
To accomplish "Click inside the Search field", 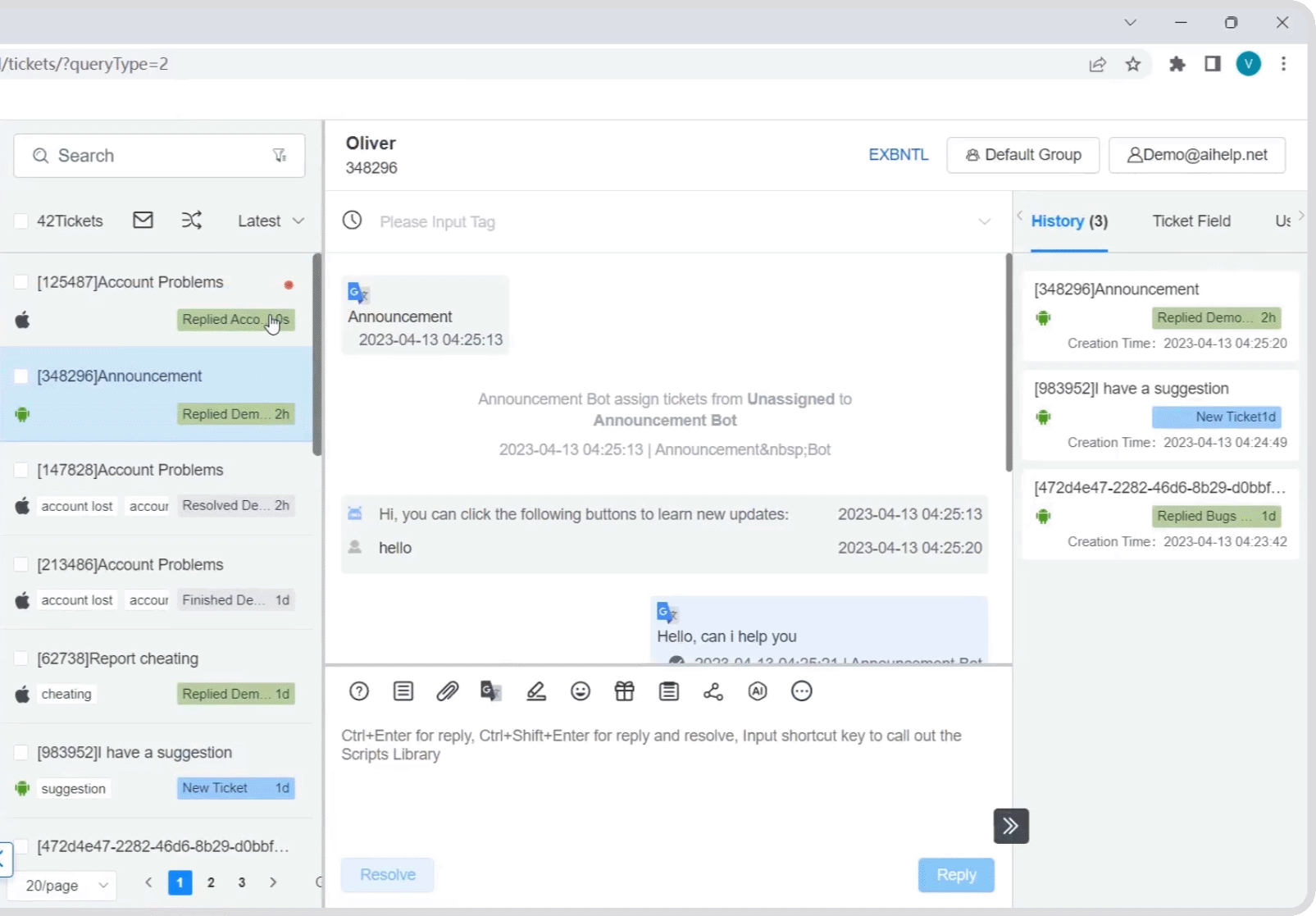I will [148, 155].
